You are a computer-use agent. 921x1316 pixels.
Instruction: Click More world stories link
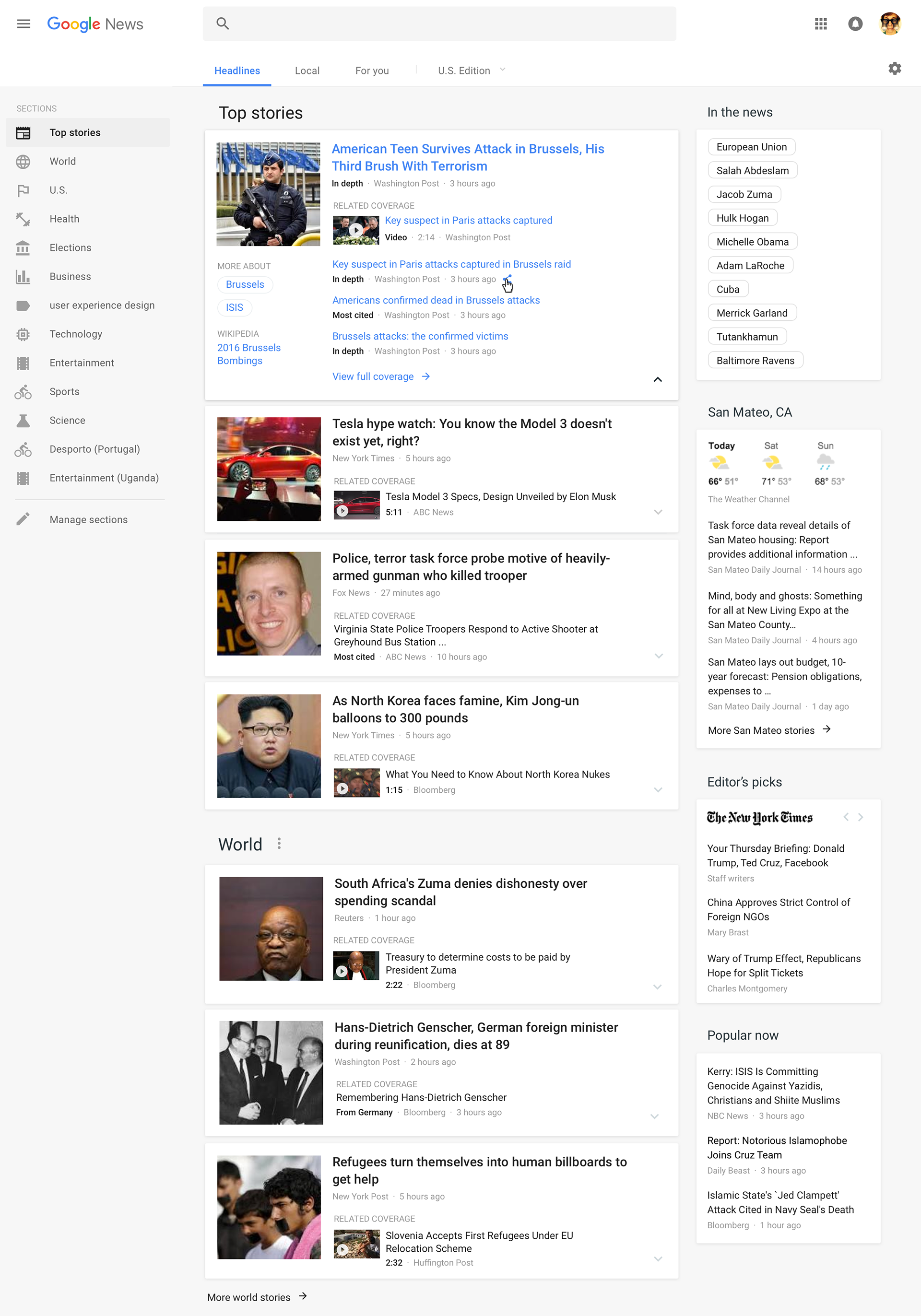tap(257, 1297)
